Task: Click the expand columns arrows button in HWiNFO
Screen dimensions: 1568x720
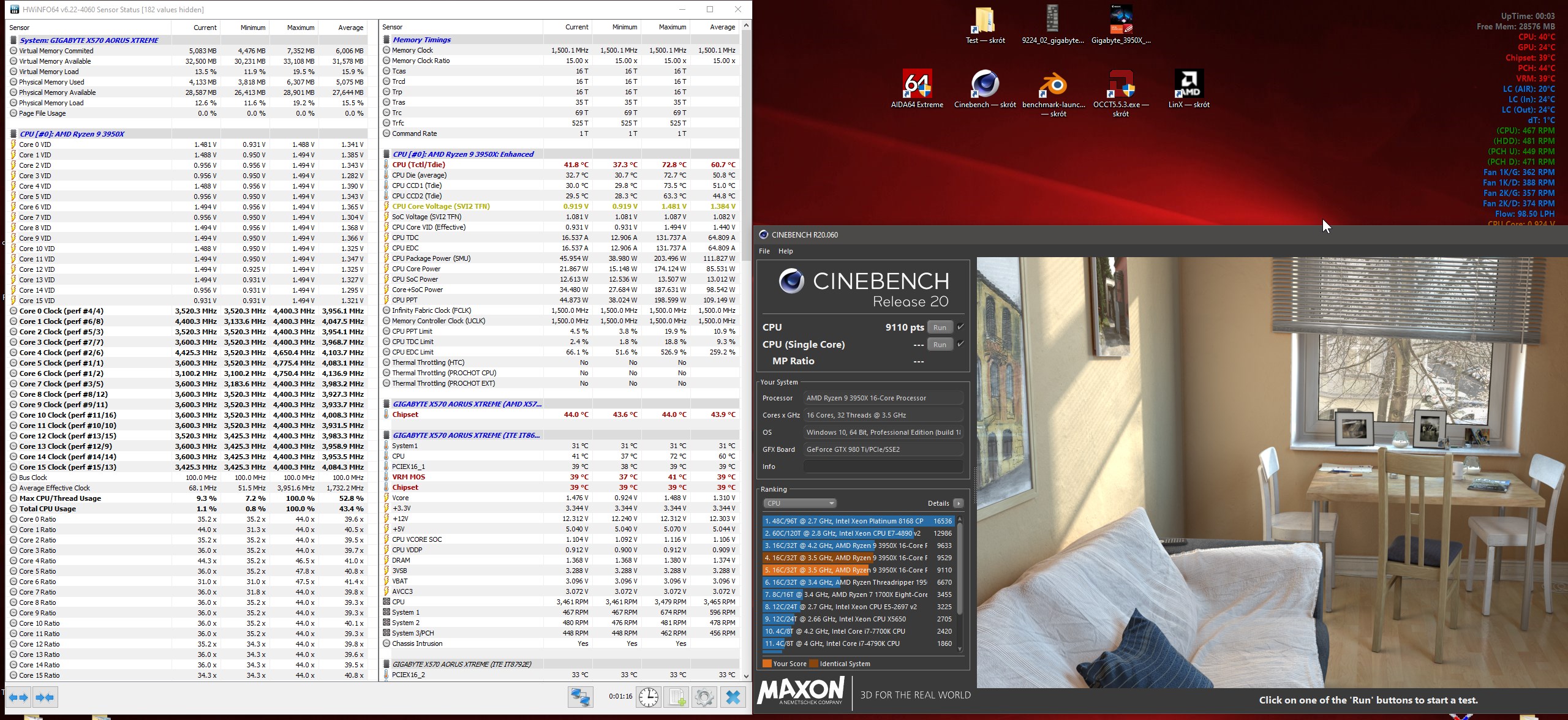Action: pyautogui.click(x=18, y=697)
